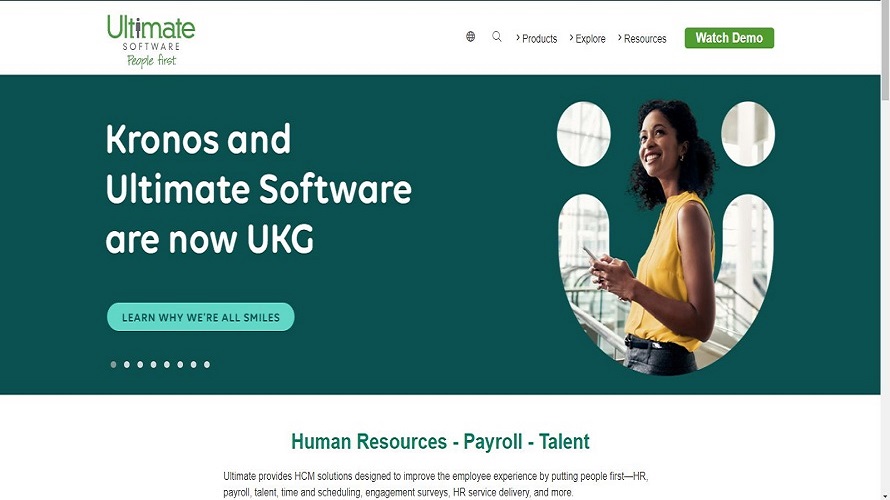This screenshot has height=500, width=890.
Task: Click the search magnifier icon
Action: point(497,37)
